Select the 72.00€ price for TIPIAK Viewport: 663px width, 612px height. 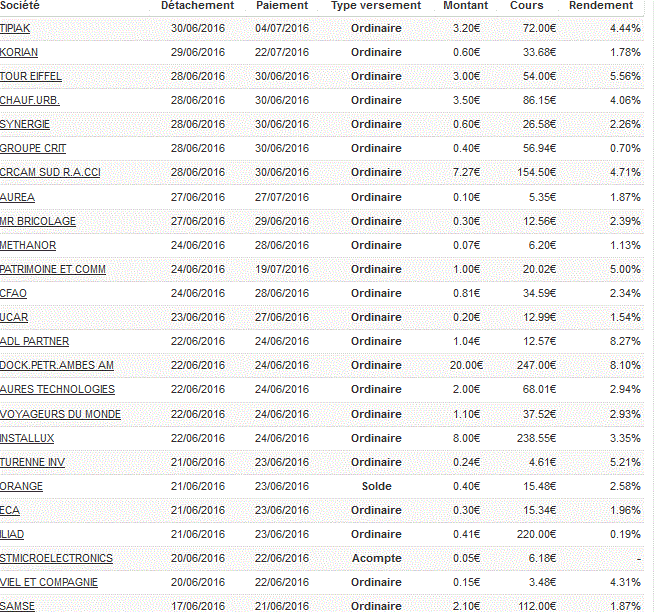(540, 28)
